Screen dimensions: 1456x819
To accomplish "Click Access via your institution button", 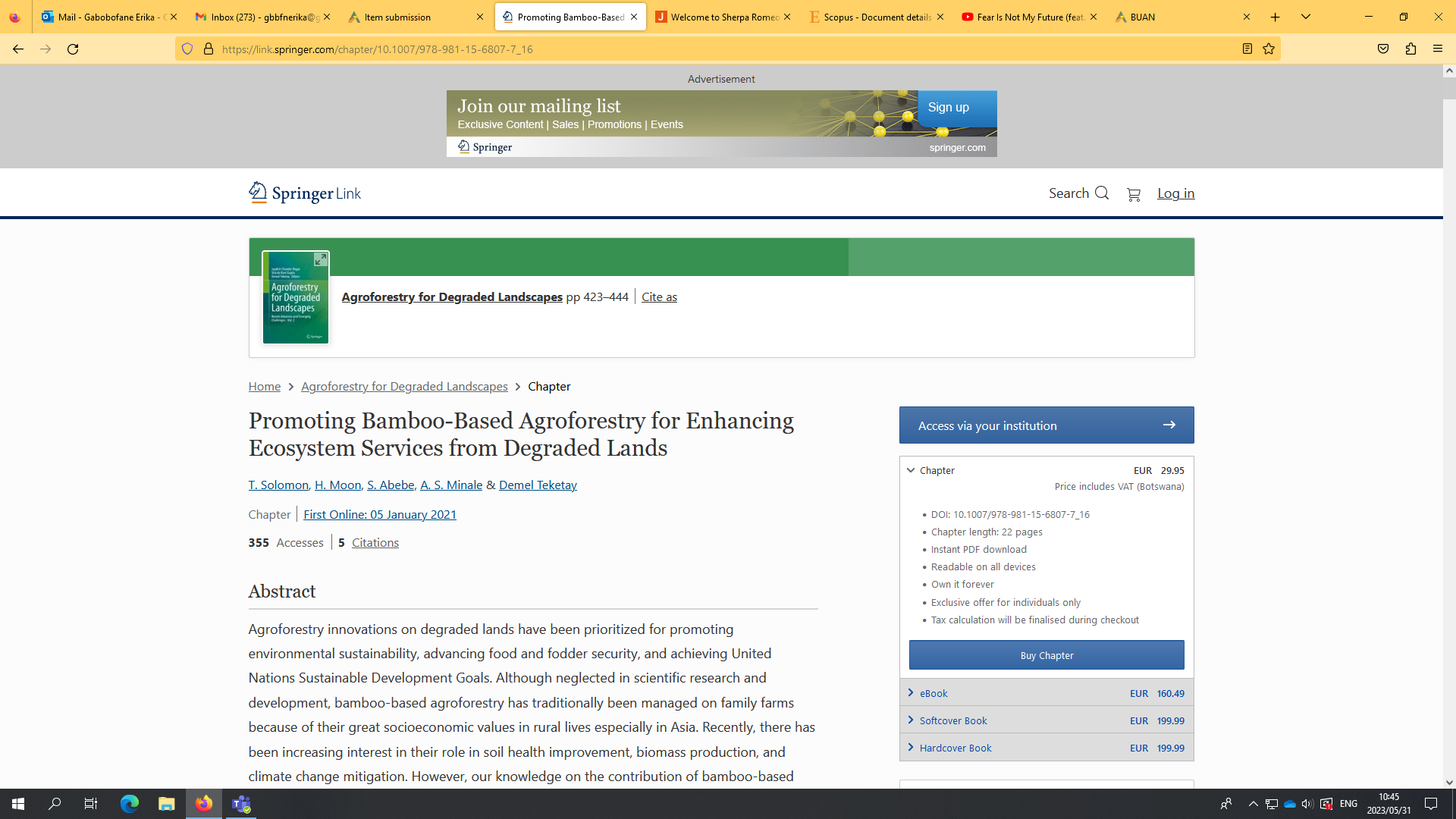I will click(1046, 425).
